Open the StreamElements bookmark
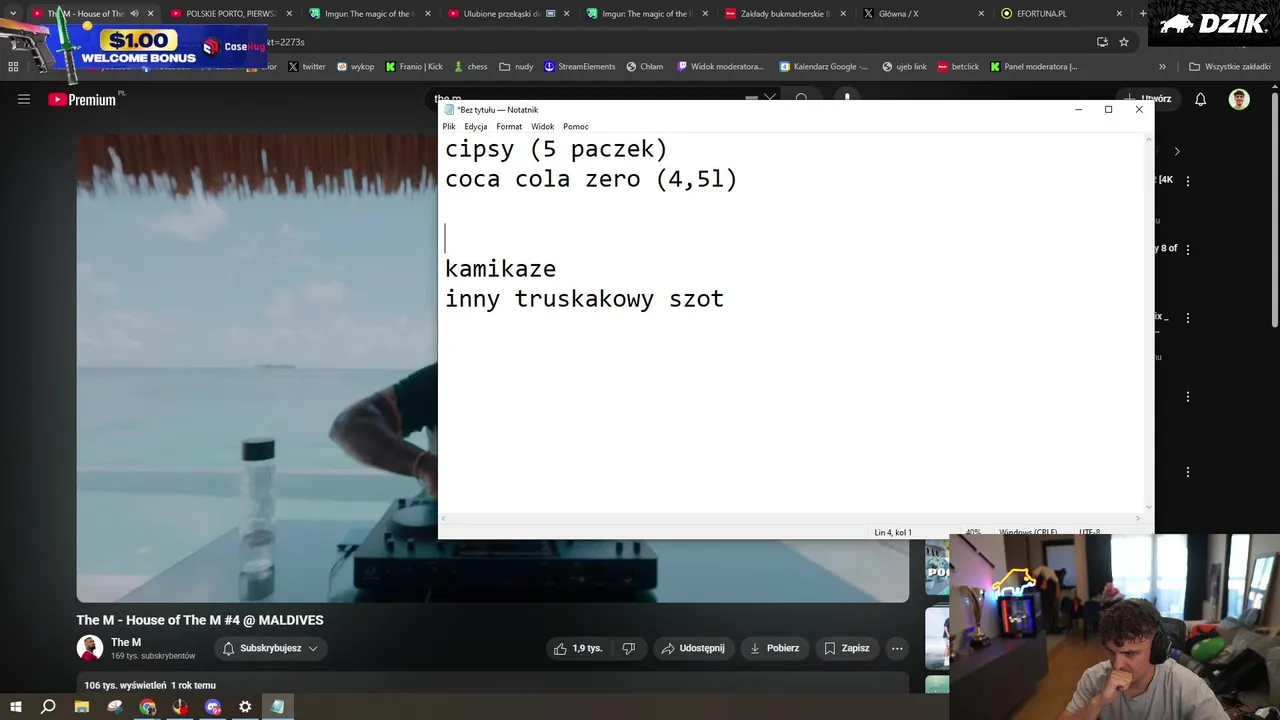 click(579, 66)
